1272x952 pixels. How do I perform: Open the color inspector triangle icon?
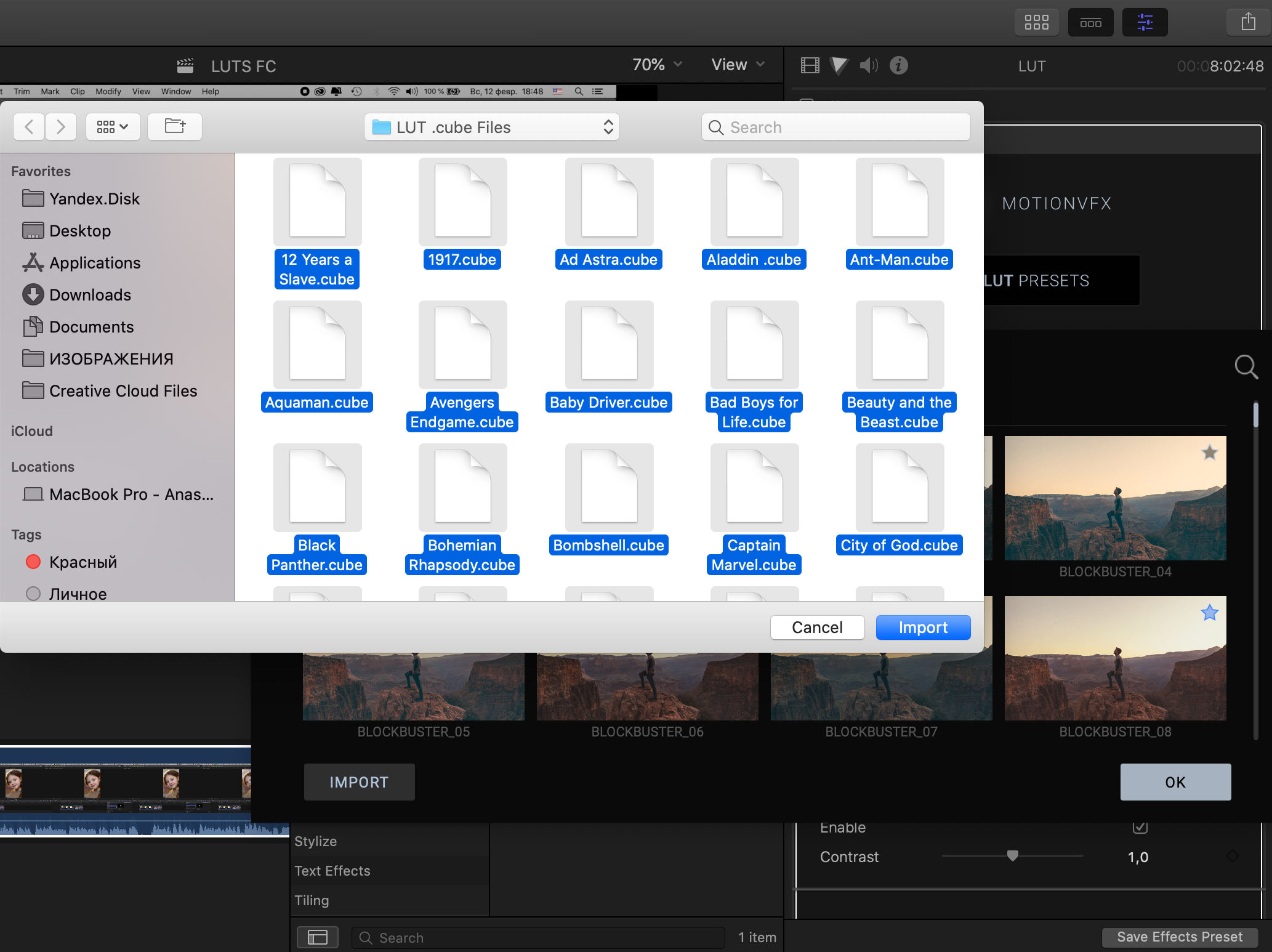pos(839,65)
